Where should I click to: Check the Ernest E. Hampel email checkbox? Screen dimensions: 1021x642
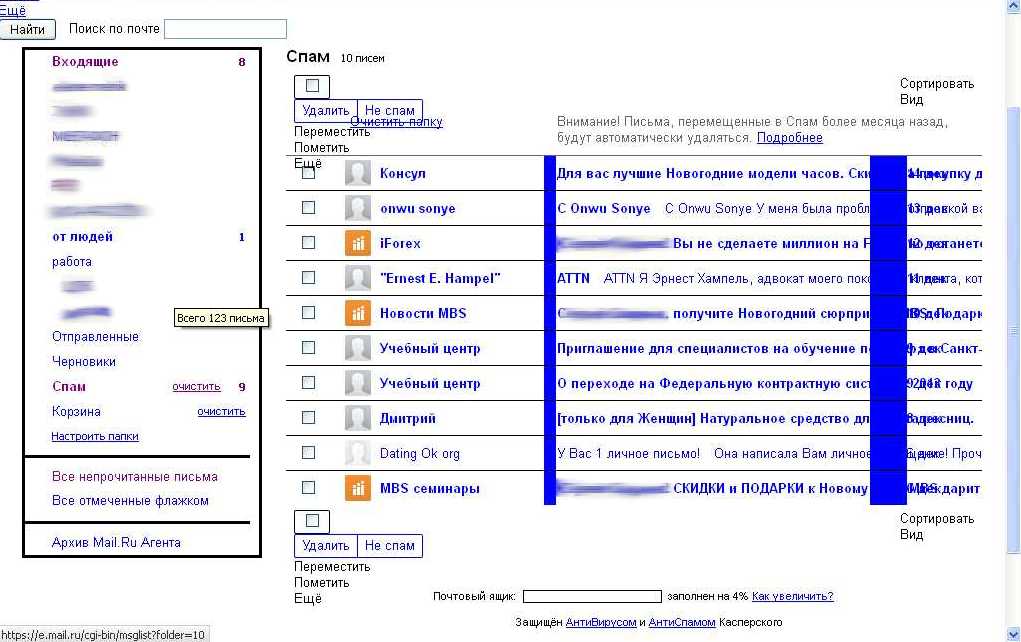pyautogui.click(x=309, y=277)
